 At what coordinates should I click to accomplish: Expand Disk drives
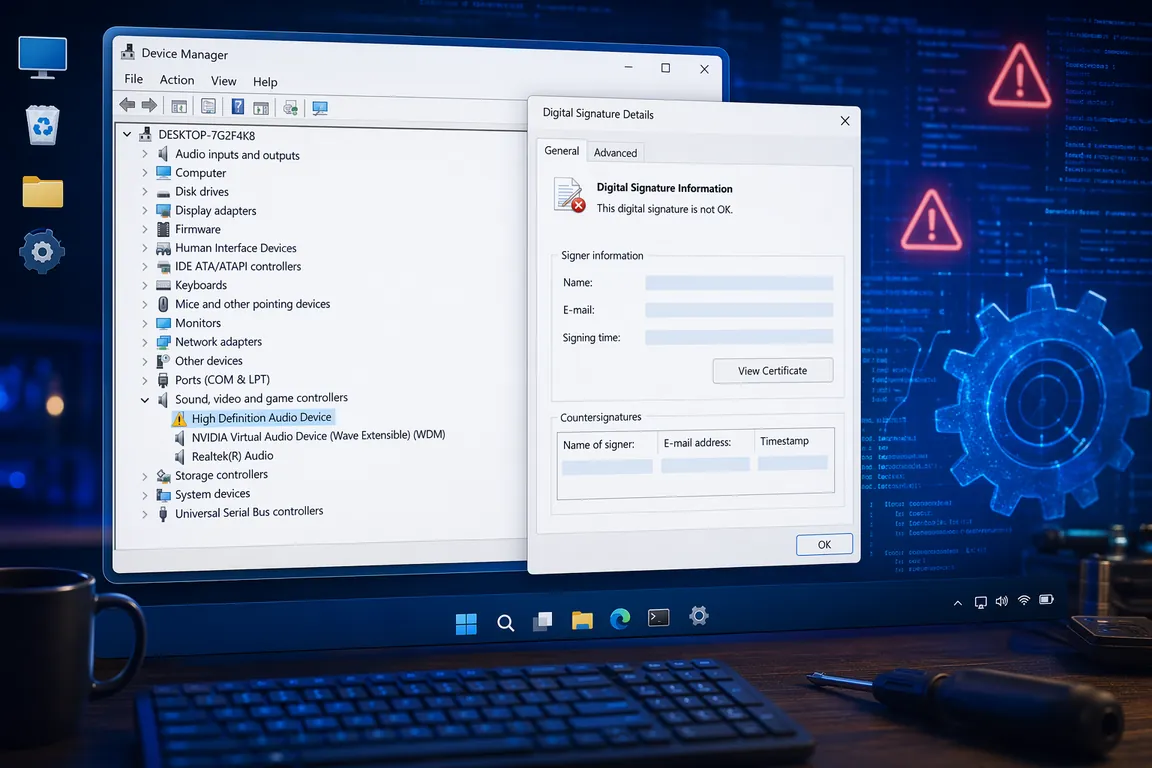145,191
